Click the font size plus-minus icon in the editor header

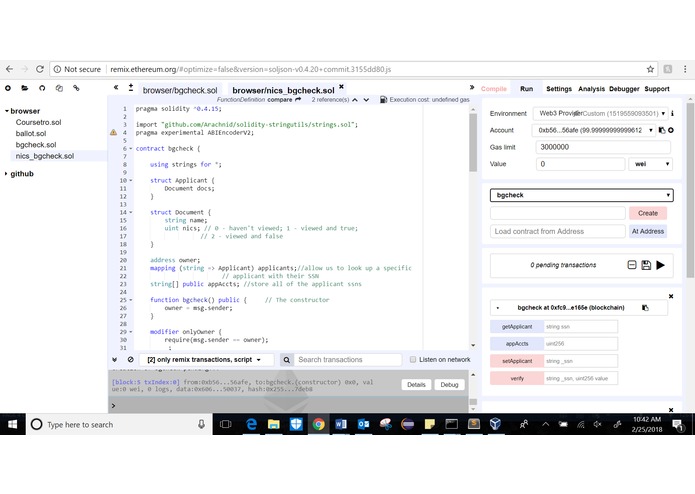coord(131,87)
